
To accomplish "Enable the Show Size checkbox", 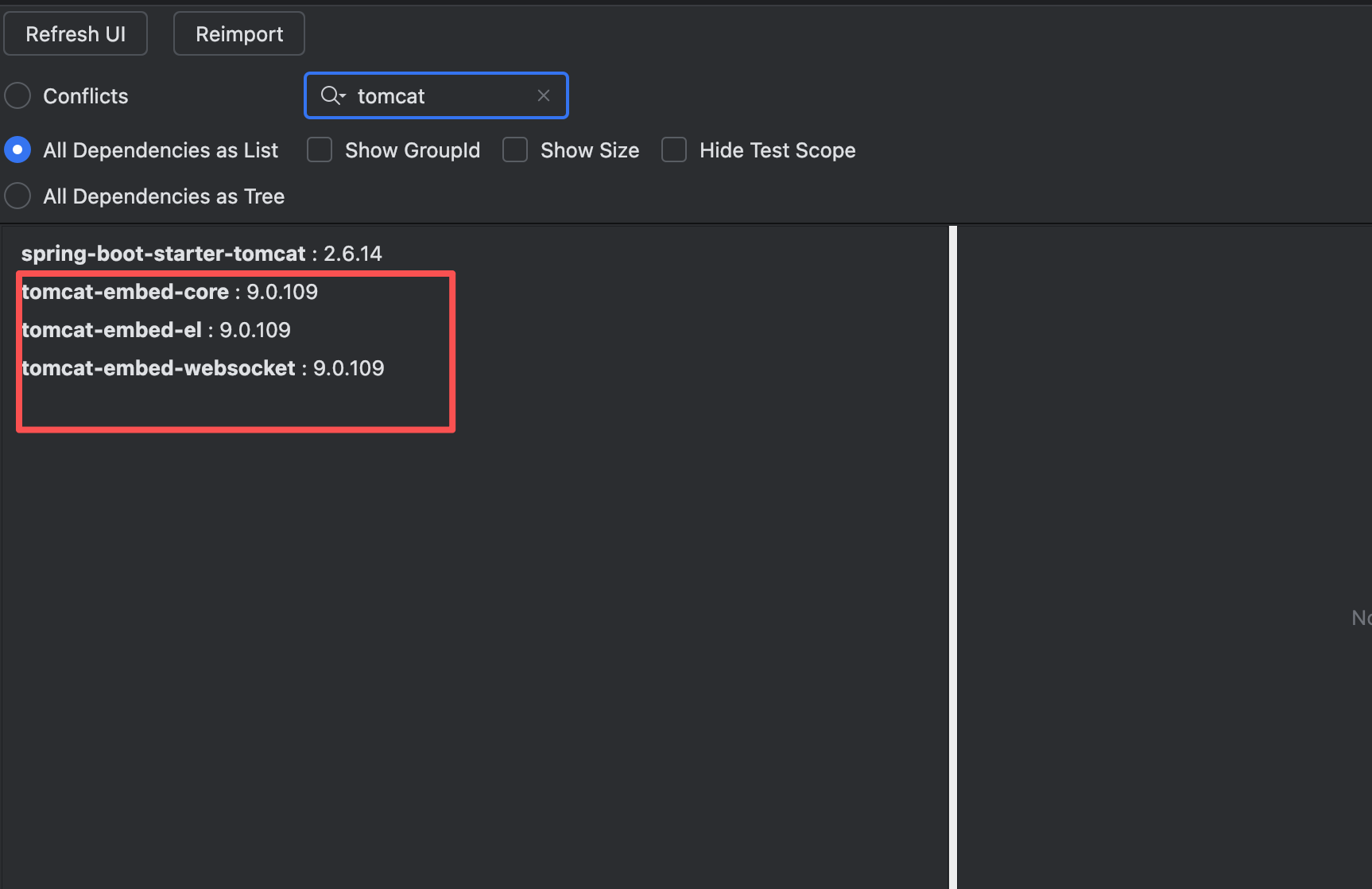I will (515, 150).
